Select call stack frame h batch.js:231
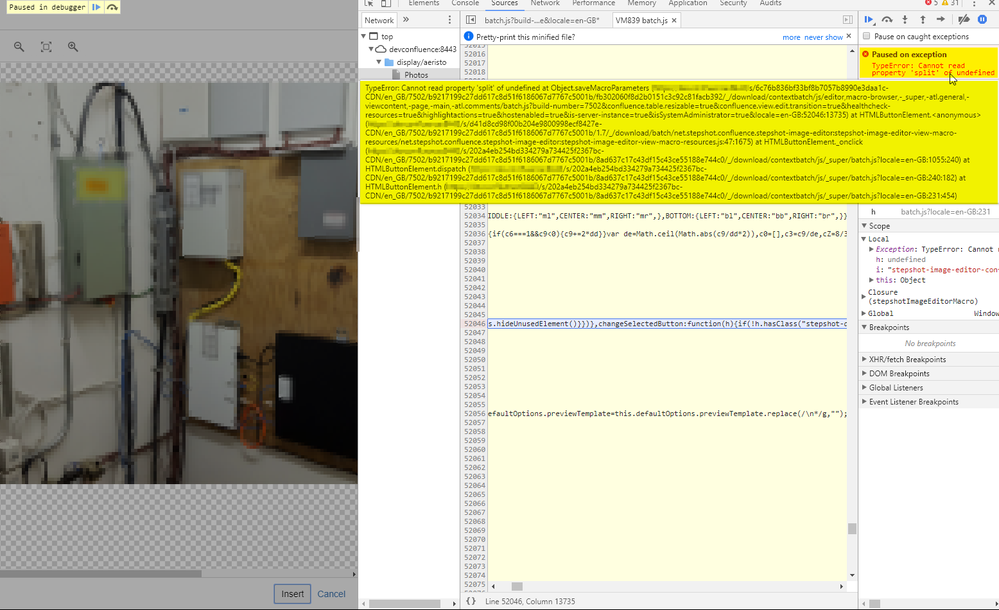This screenshot has height=610, width=999. click(929, 212)
